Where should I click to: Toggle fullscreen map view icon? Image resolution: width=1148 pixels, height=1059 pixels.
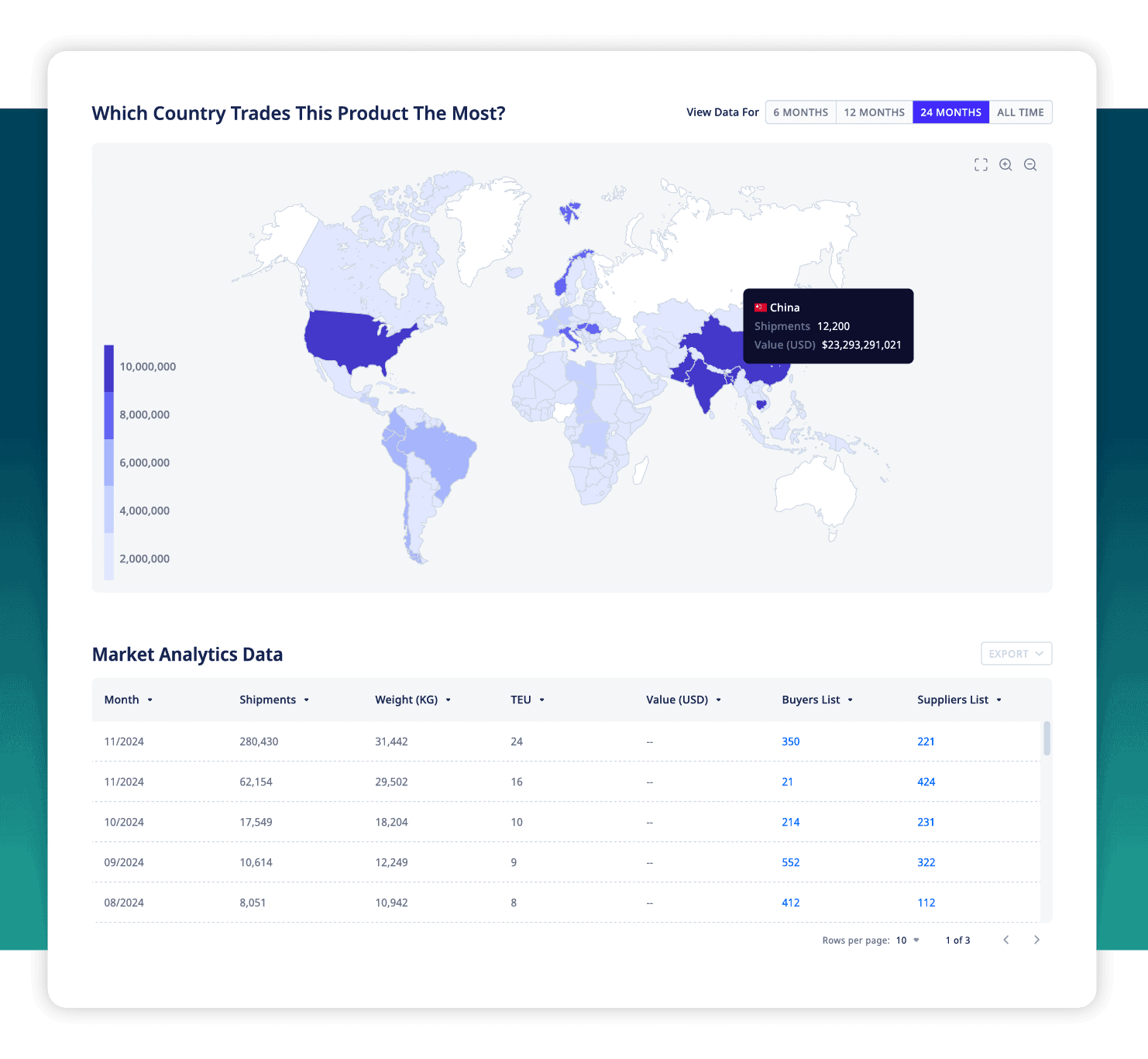tap(981, 164)
